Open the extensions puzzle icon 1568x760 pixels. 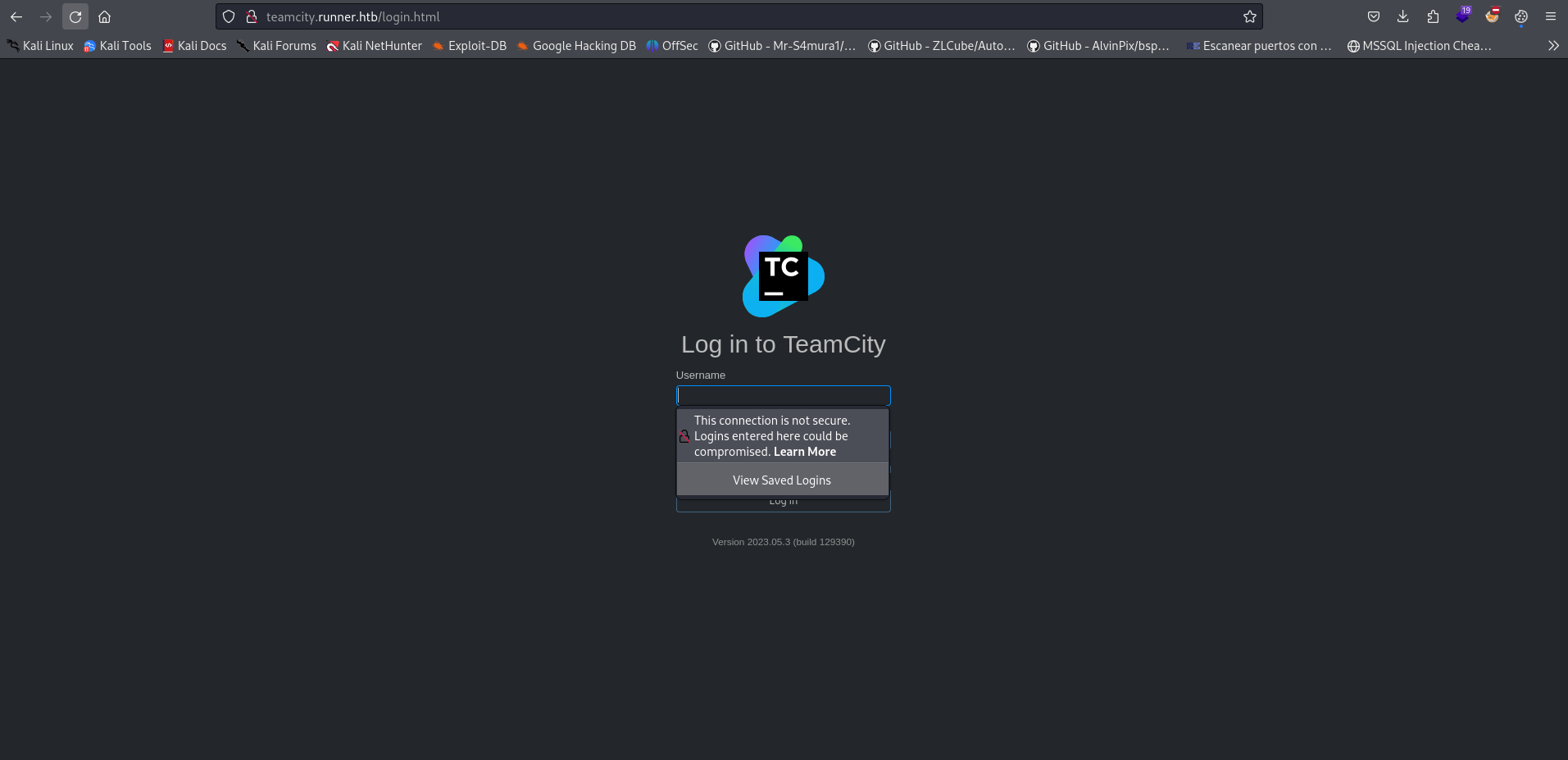tap(1433, 16)
